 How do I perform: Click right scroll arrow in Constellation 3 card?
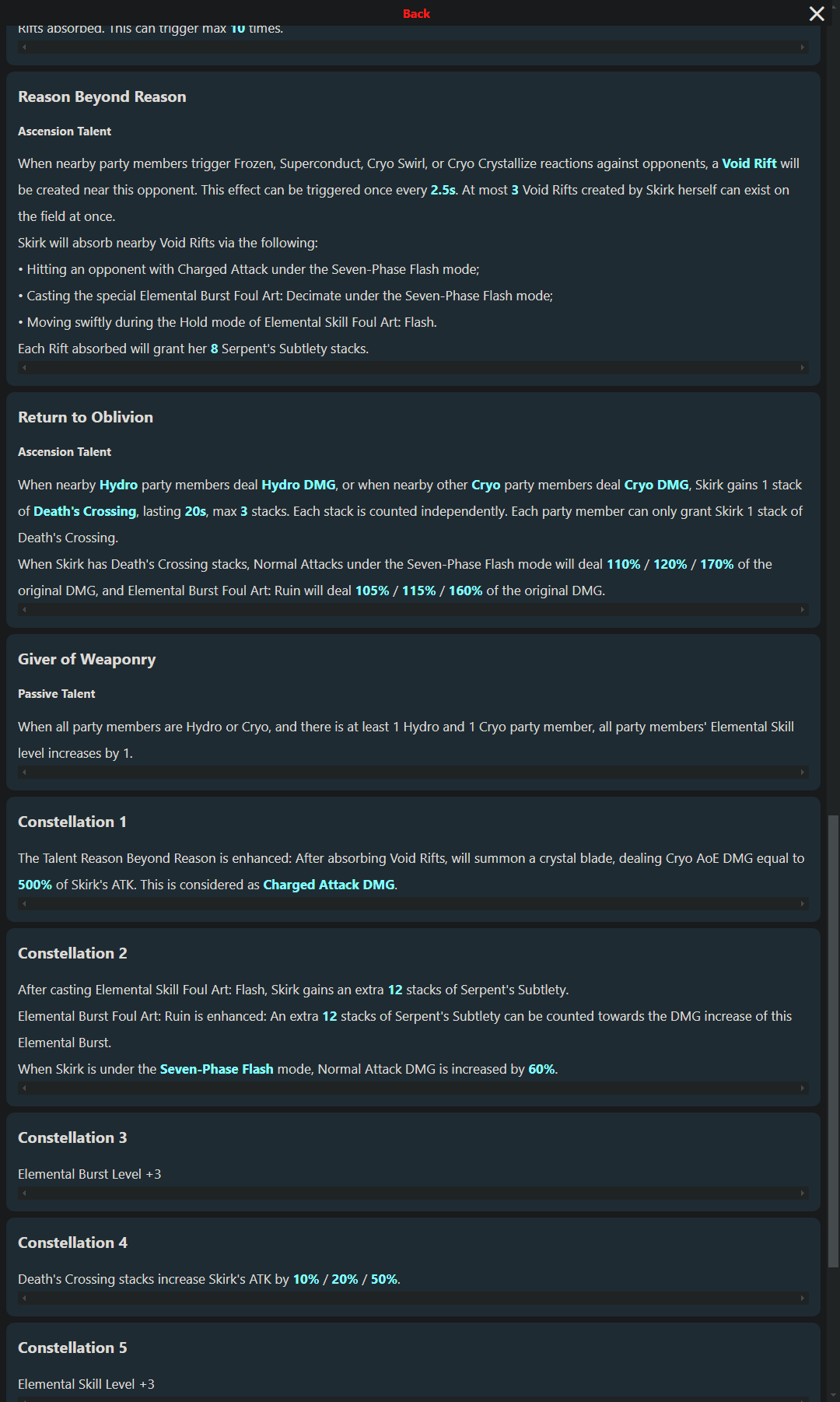[803, 1193]
